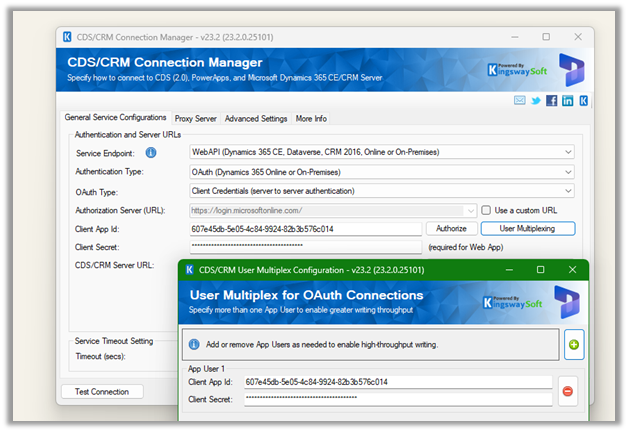Image resolution: width=628 pixels, height=432 pixels.
Task: Expand the Service Endpoint dropdown
Action: tap(568, 152)
